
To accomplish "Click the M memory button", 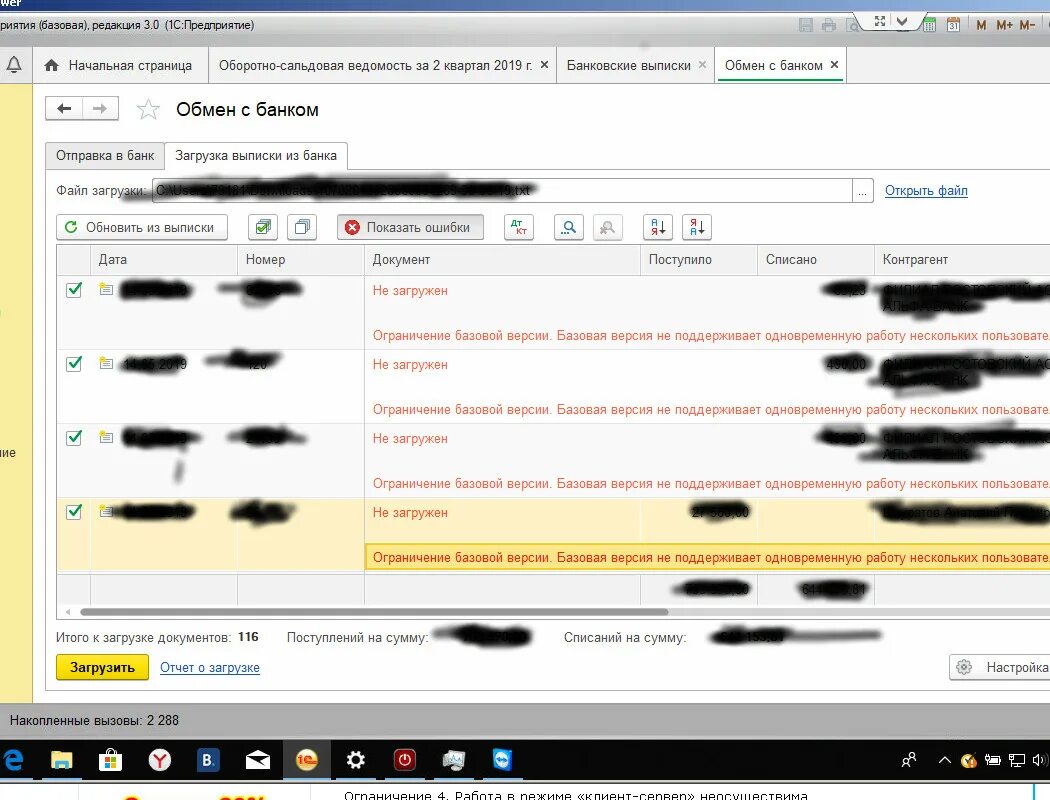I will click(x=981, y=25).
